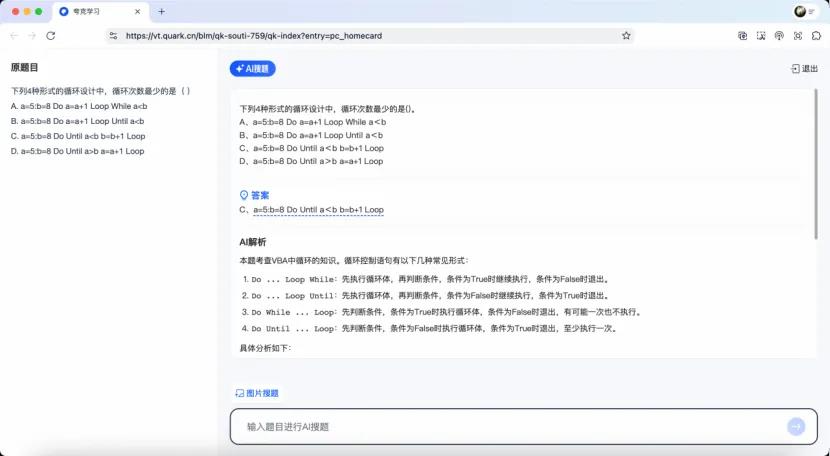
Task: Click option D in the answer panel
Action: (311, 161)
